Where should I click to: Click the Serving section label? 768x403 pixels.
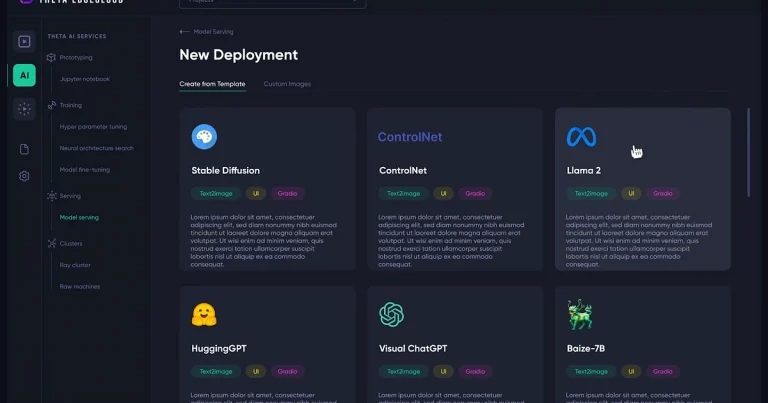pos(70,196)
